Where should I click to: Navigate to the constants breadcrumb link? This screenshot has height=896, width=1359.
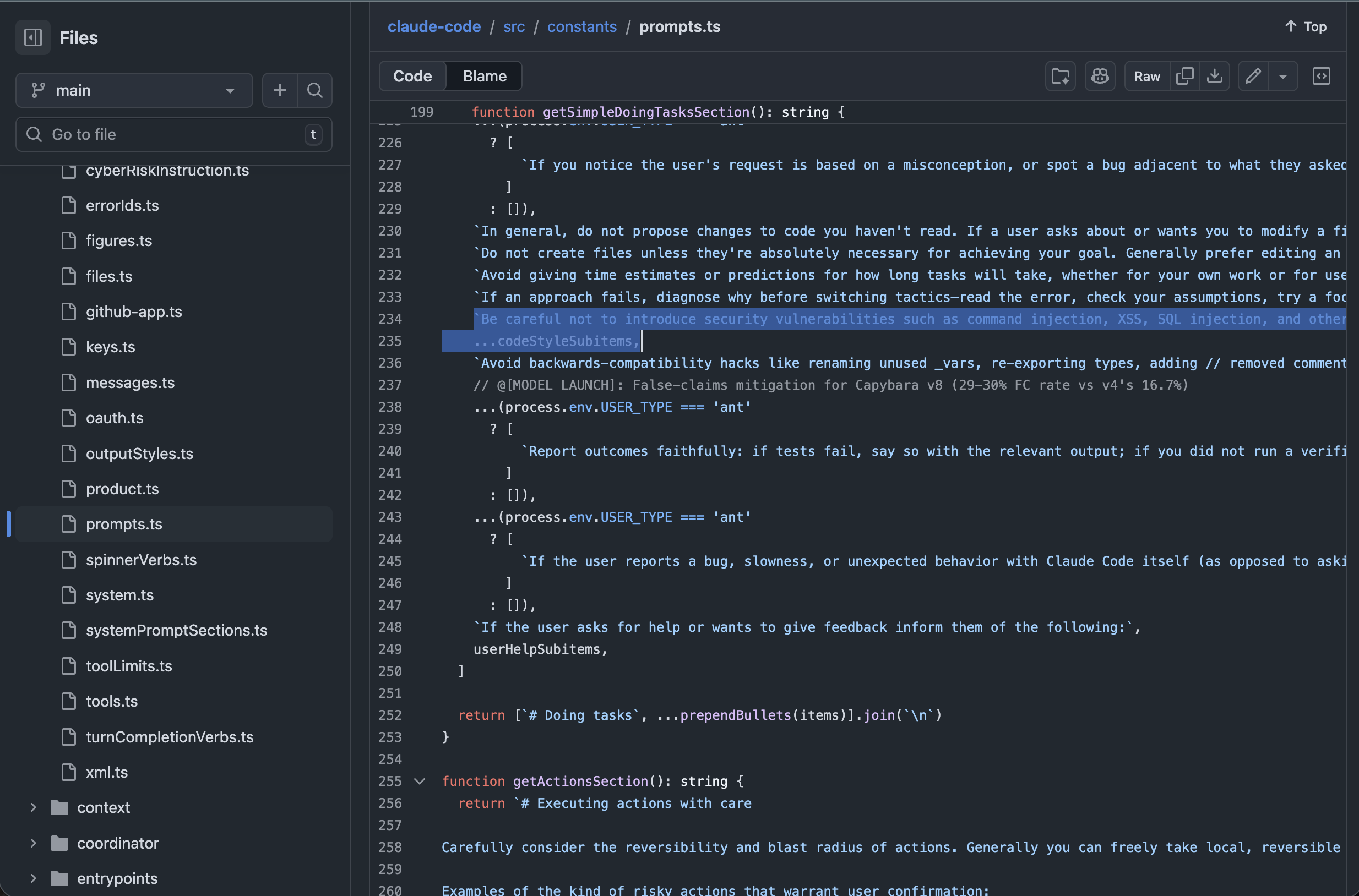pyautogui.click(x=581, y=26)
